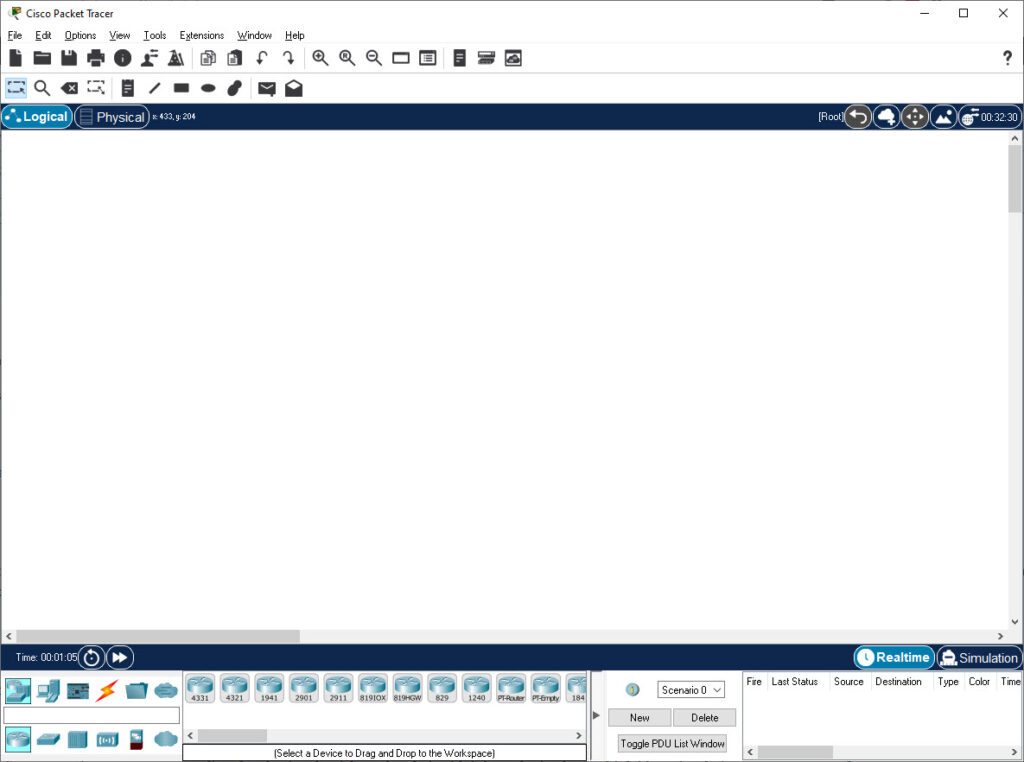This screenshot has width=1024, height=762.
Task: Open the Scenario 0 dropdown
Action: (x=691, y=690)
